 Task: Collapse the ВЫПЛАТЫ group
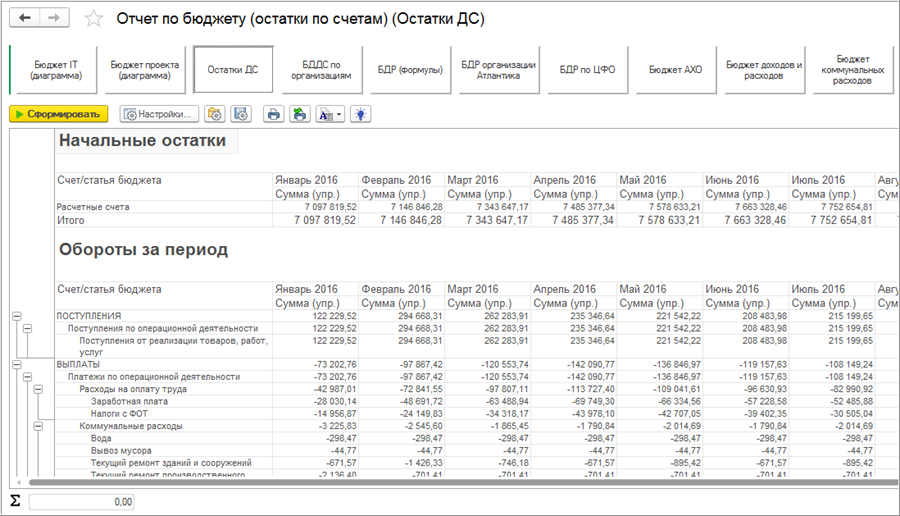(x=16, y=365)
